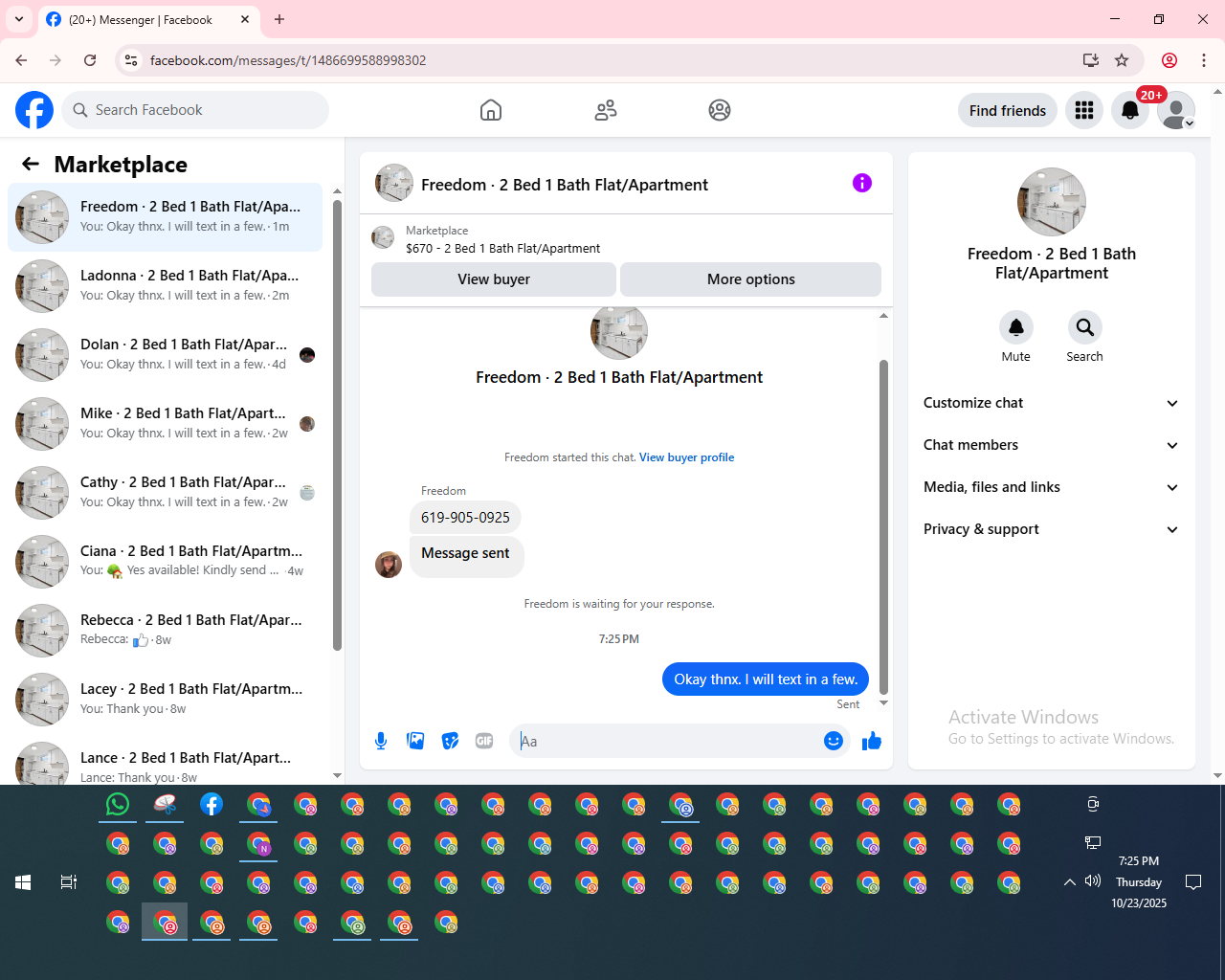The height and width of the screenshot is (980, 1225).
Task: Attach a photo using the image icon
Action: (415, 741)
